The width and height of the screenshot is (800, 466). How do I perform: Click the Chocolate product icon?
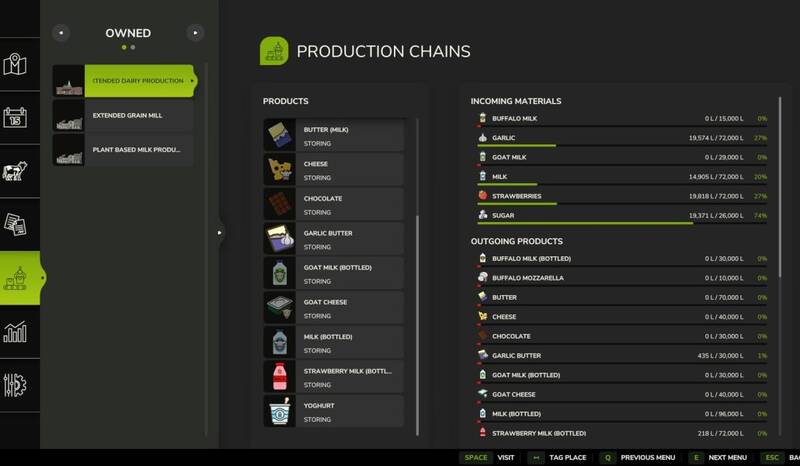280,204
